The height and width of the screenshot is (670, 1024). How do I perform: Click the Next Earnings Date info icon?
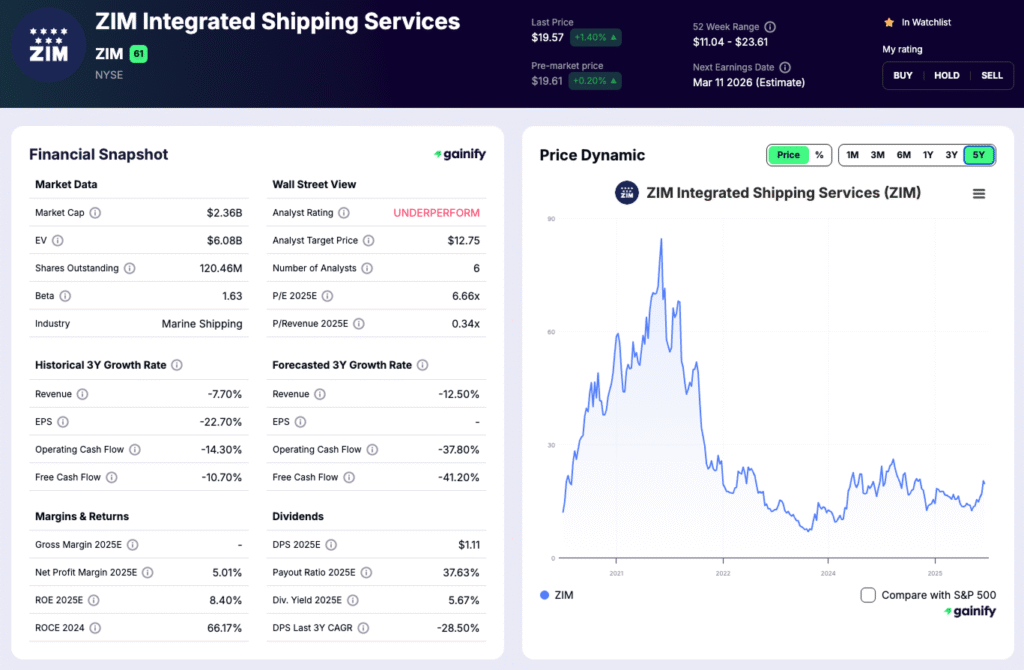786,67
